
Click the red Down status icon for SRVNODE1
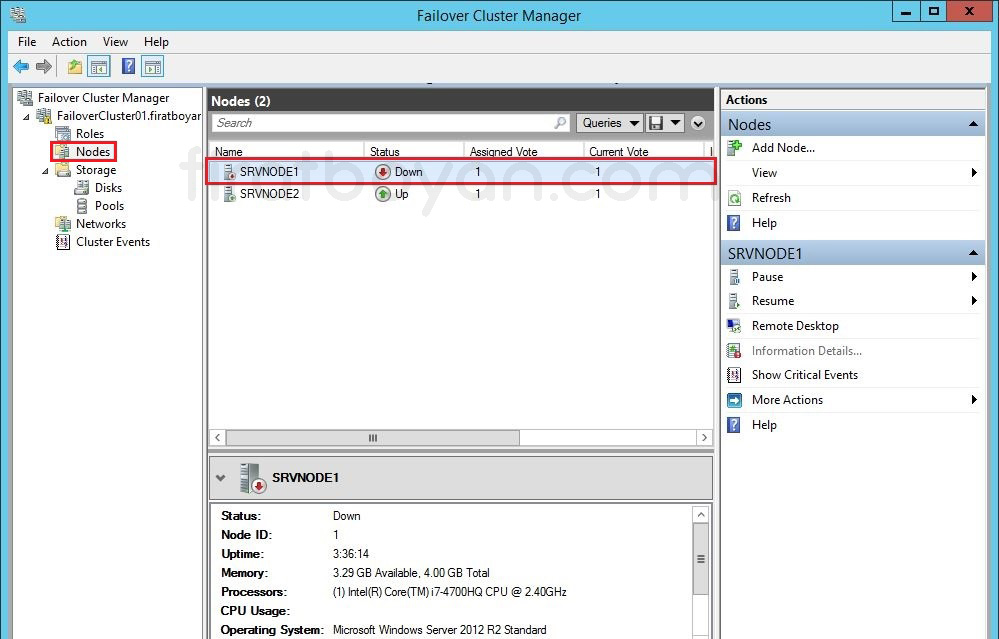(382, 172)
